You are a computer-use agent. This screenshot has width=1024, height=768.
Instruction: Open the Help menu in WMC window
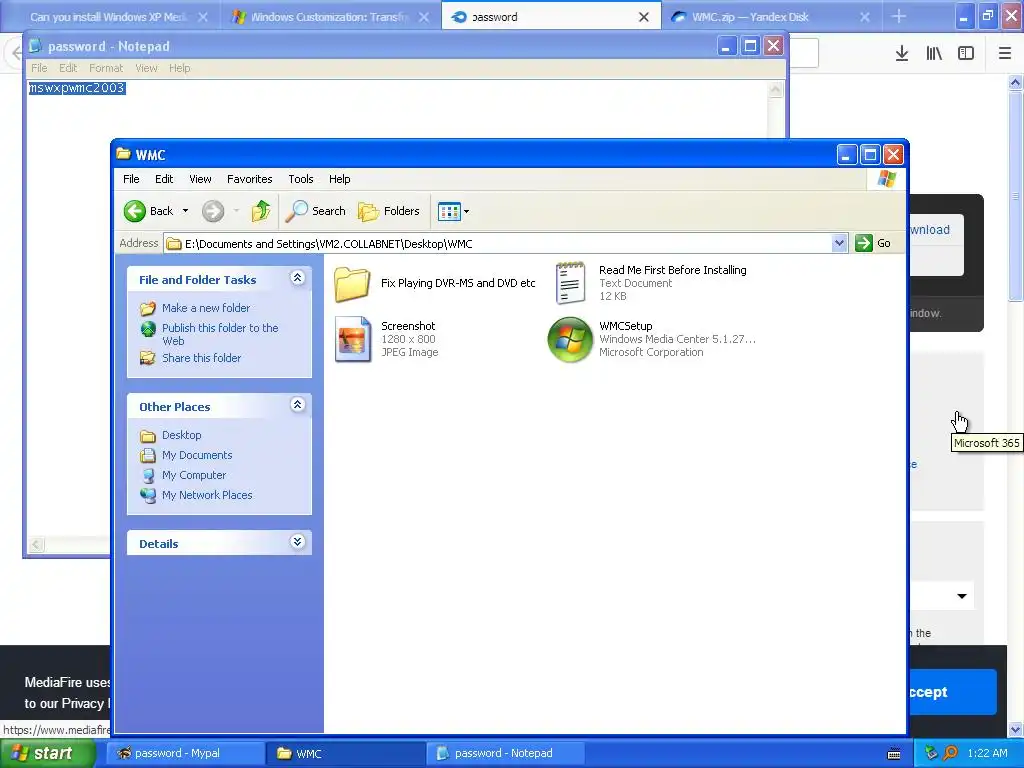tap(340, 179)
